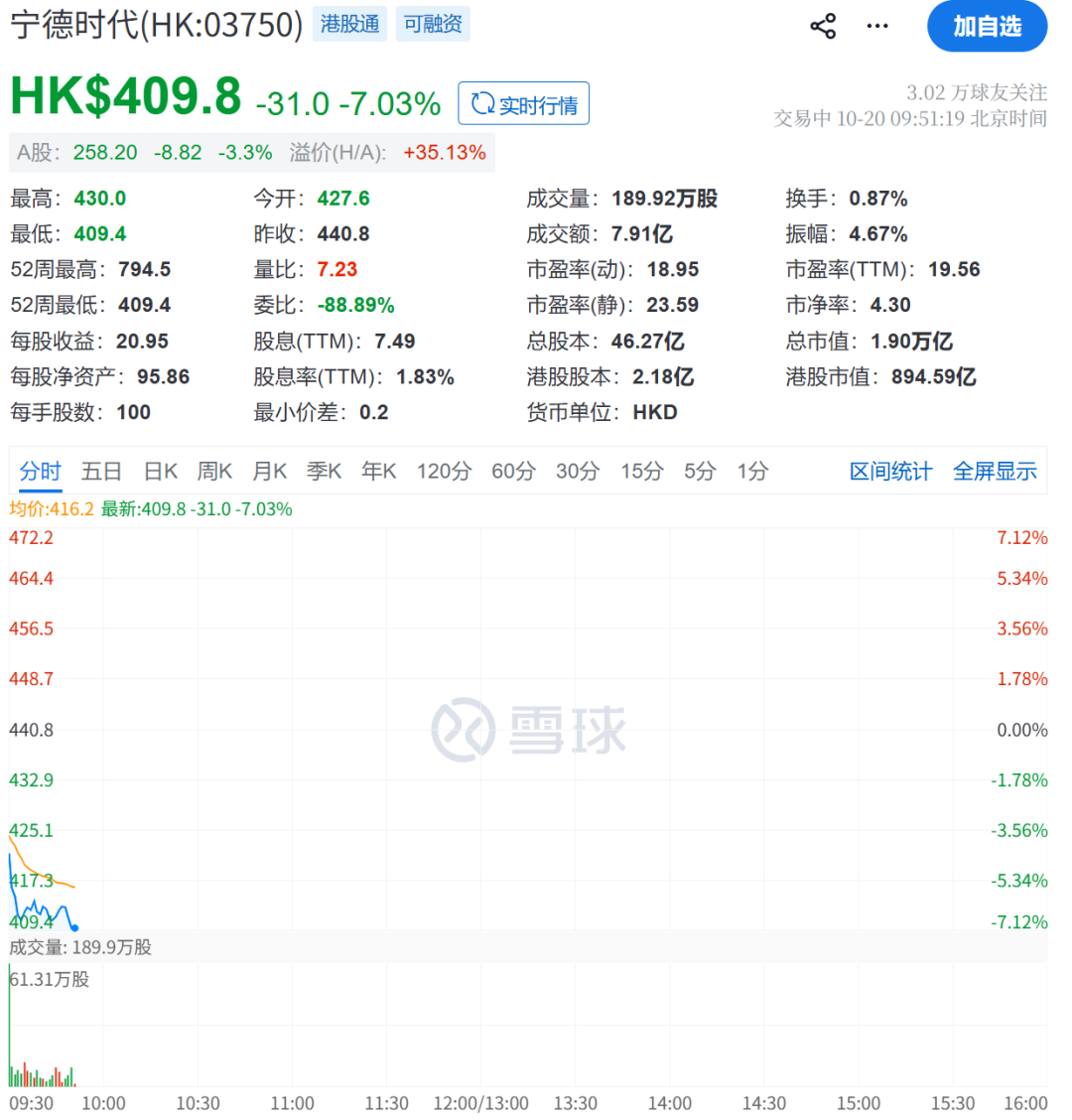Viewport: 1072px width, 1120px height.
Task: Click the 总市值 value 1.90万亿
Action: point(911,342)
